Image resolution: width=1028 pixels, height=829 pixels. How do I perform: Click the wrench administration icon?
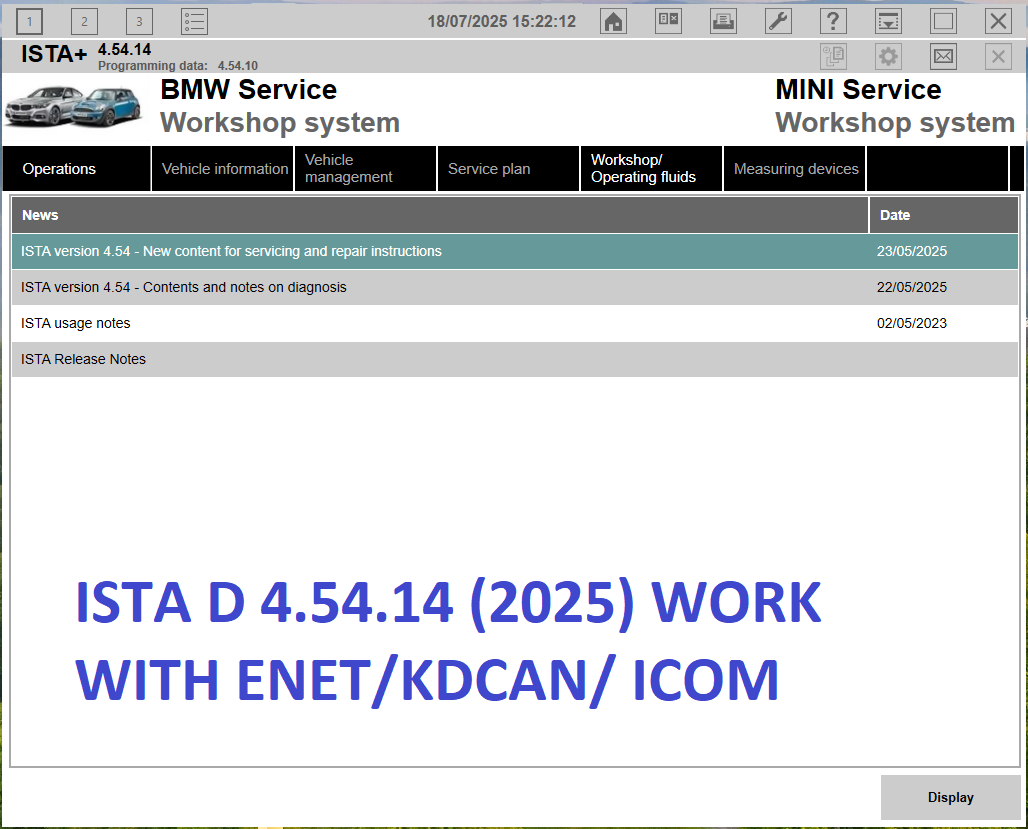click(778, 21)
